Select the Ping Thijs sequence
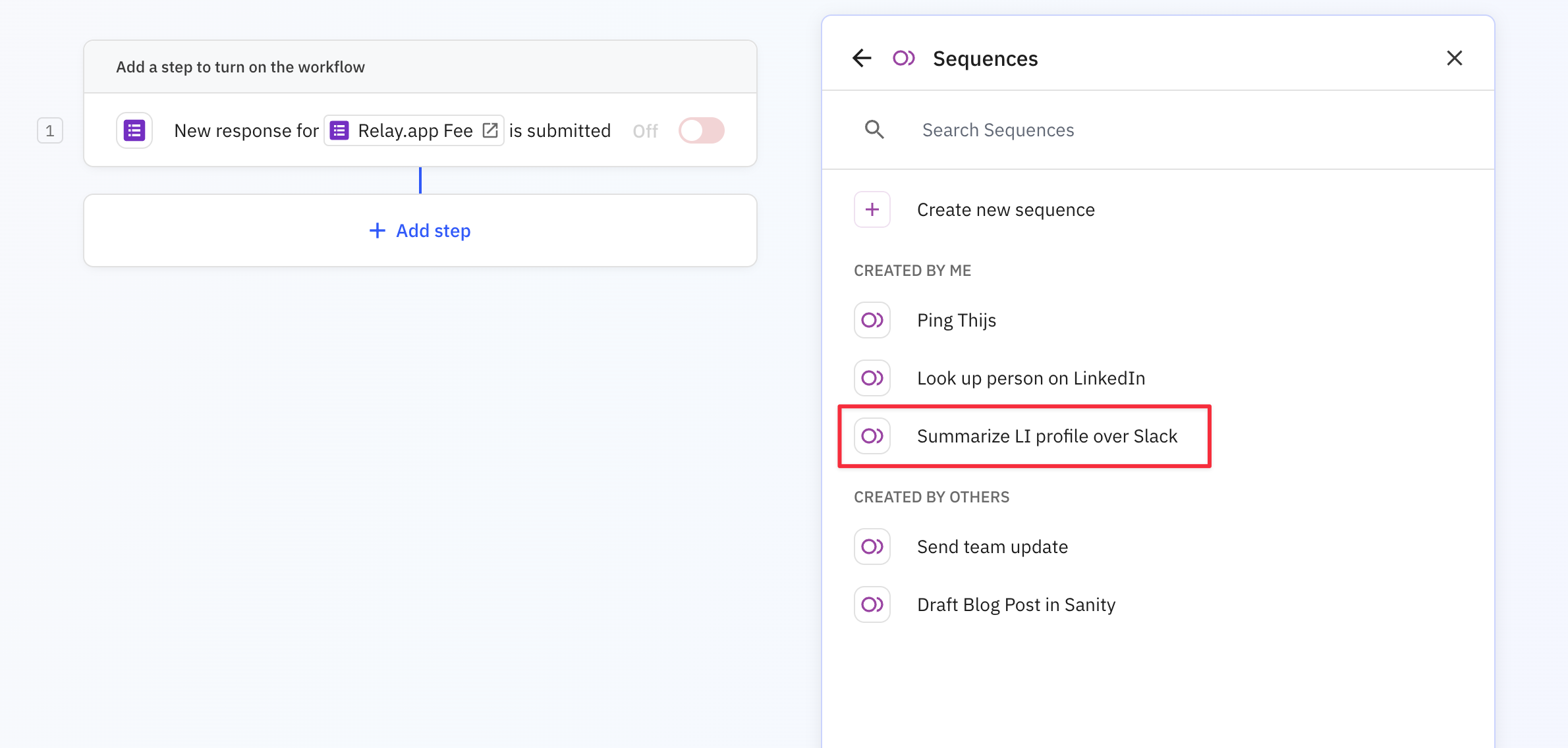Viewport: 1568px width, 748px height. (x=956, y=319)
